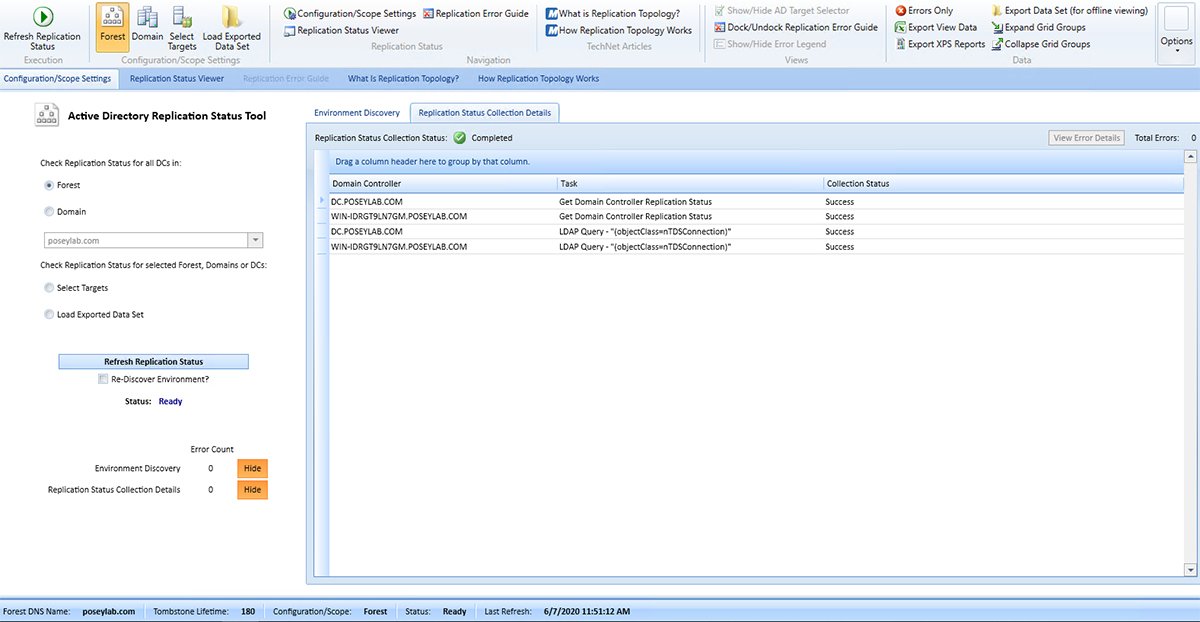Select the Forest scope icon in ribbon
1200x622 pixels.
pyautogui.click(x=113, y=18)
